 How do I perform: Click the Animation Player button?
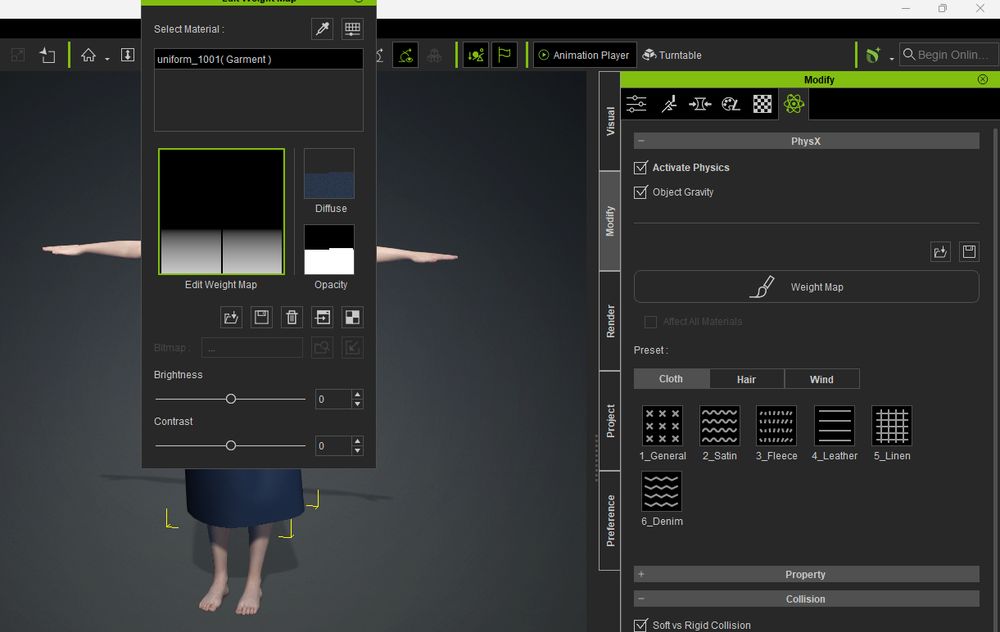[585, 55]
